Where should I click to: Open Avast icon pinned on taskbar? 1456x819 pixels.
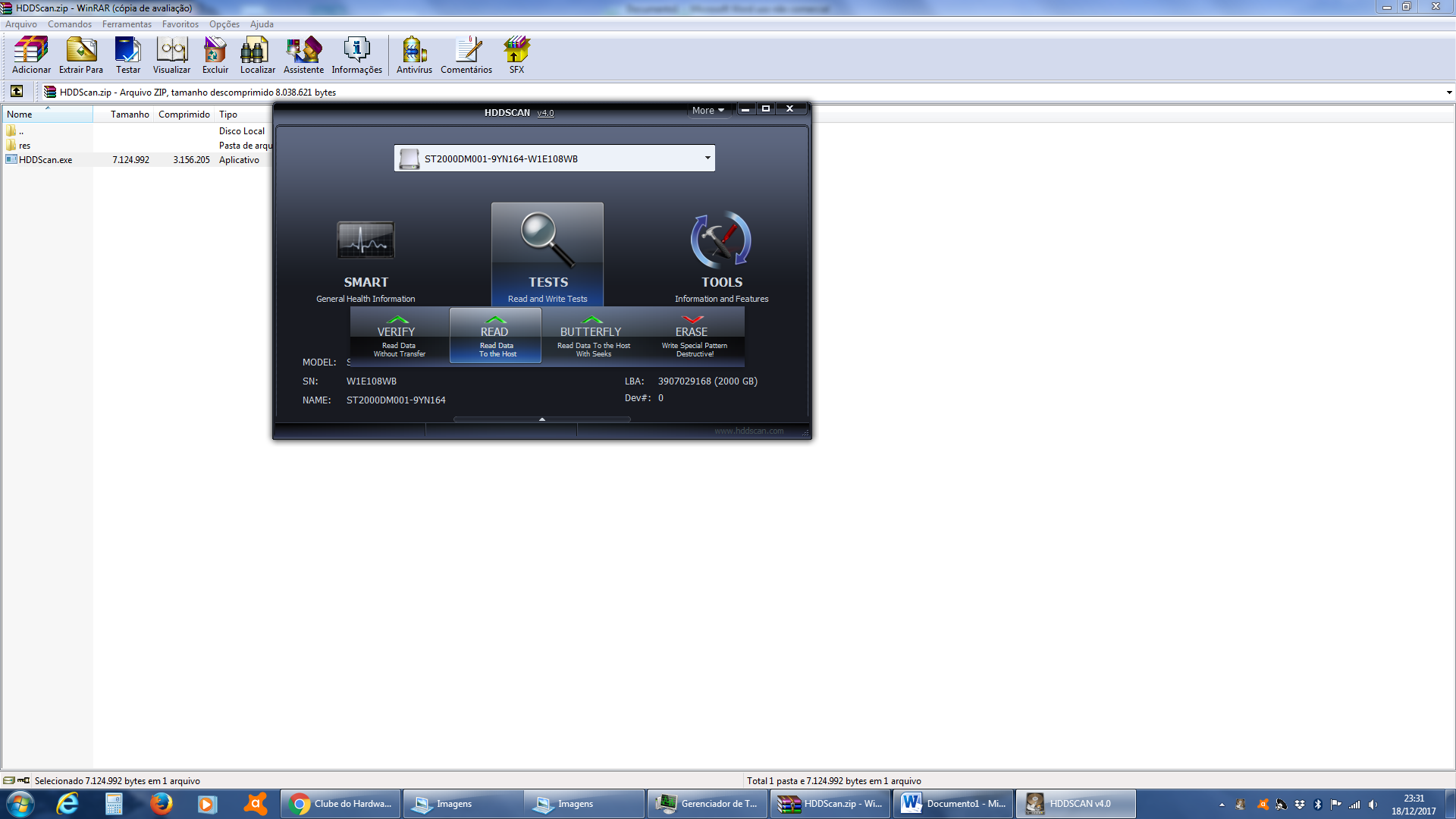tap(255, 804)
